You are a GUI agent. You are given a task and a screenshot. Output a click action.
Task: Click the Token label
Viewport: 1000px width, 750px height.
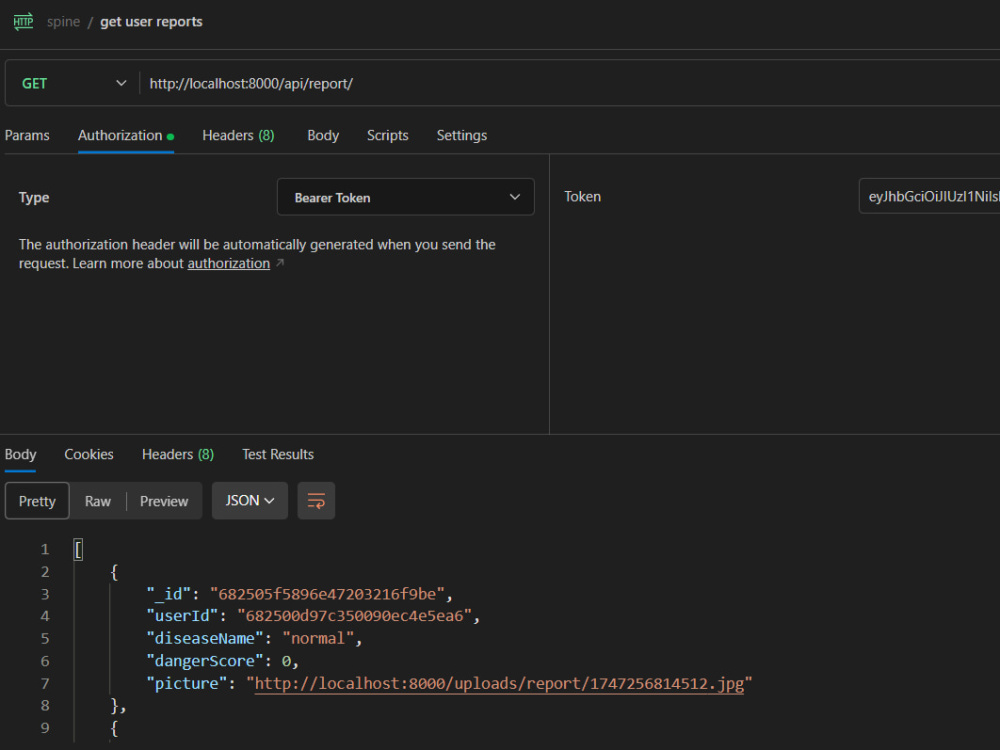pos(582,196)
